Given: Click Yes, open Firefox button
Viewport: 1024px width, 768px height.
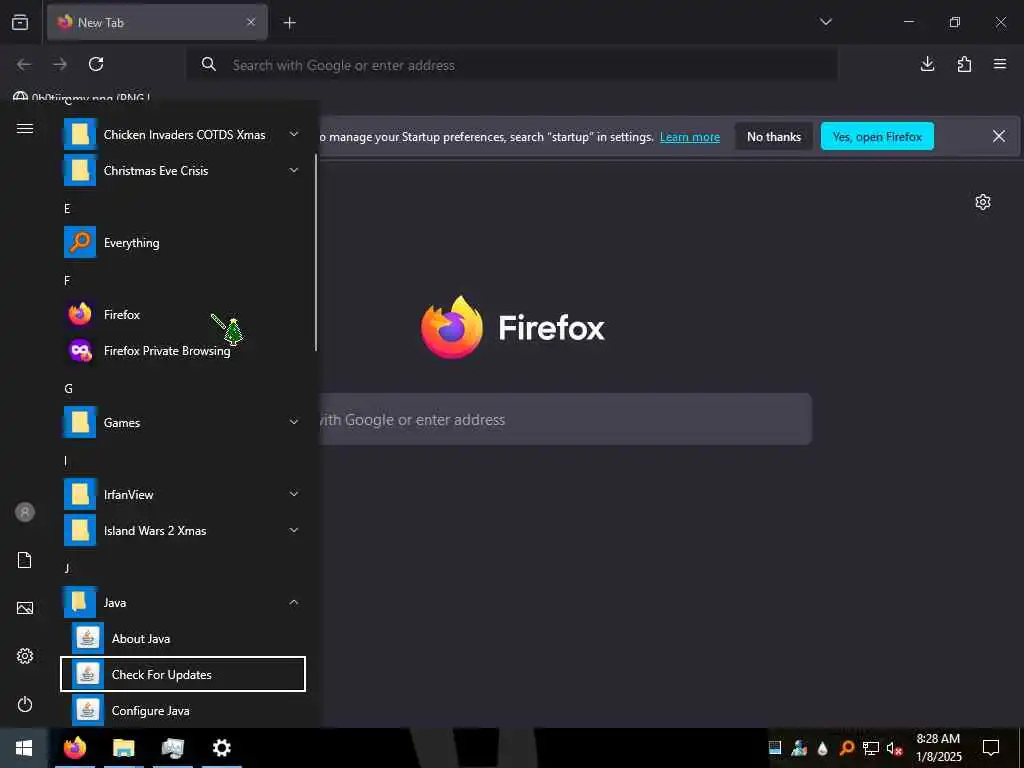Looking at the screenshot, I should [x=877, y=136].
